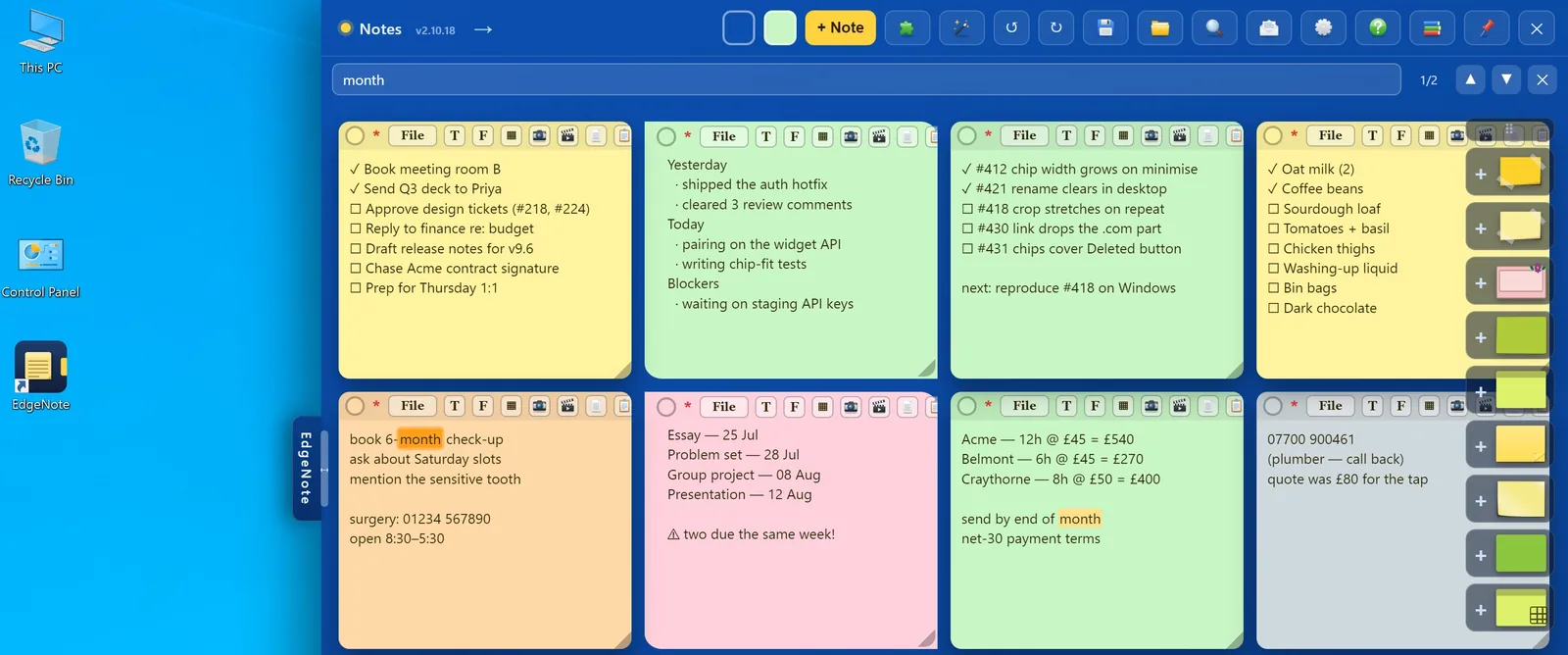Image resolution: width=1568 pixels, height=655 pixels.
Task: Add the green table-grid note at the palette bottom
Action: coord(1507,610)
